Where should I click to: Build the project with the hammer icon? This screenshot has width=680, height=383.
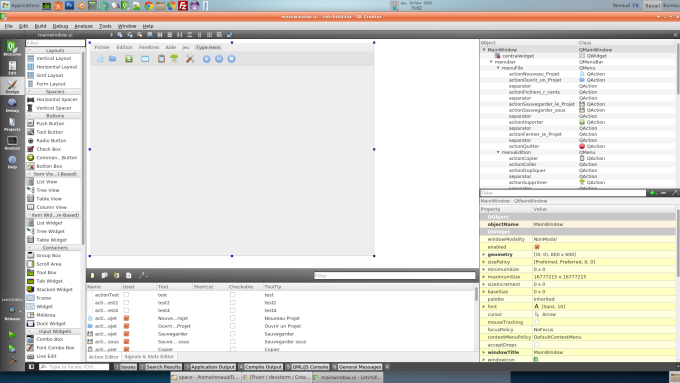pos(12,361)
